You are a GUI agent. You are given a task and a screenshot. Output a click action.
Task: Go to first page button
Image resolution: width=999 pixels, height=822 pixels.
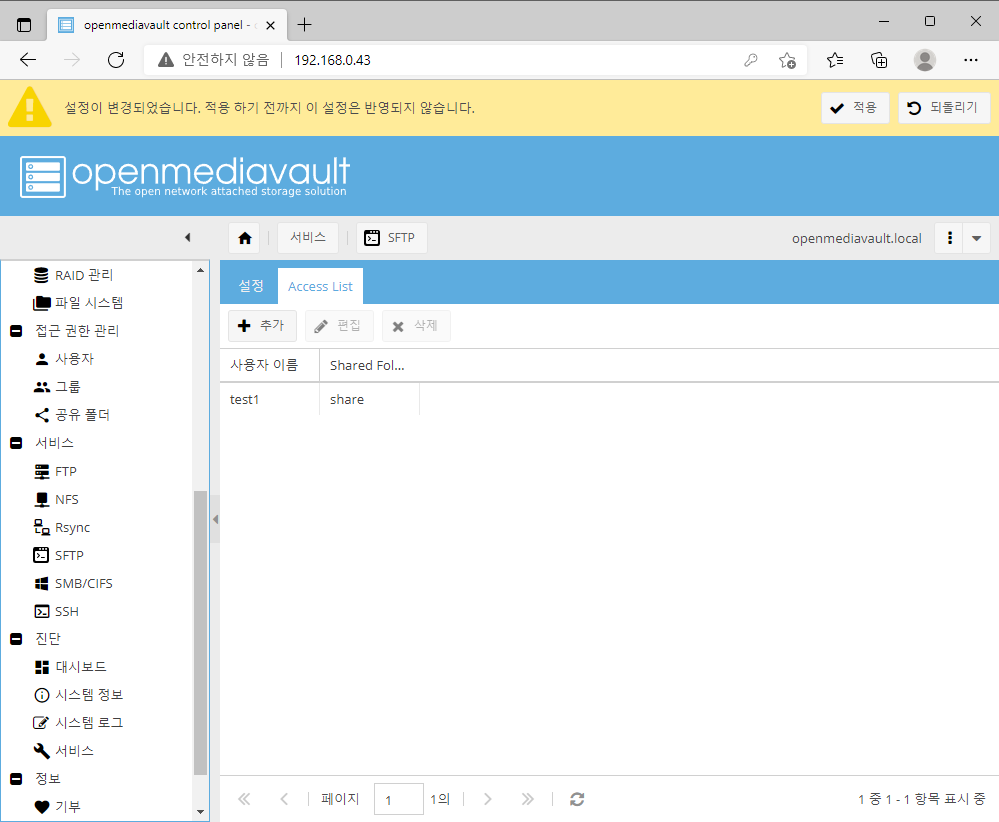coord(244,799)
